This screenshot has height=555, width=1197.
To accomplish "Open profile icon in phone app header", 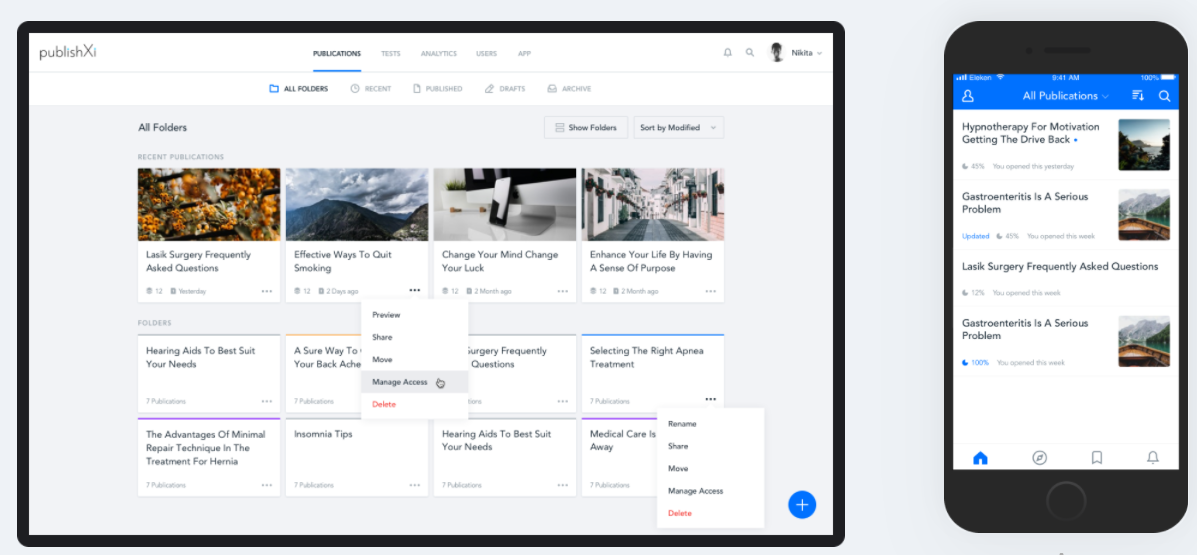I will pos(968,96).
